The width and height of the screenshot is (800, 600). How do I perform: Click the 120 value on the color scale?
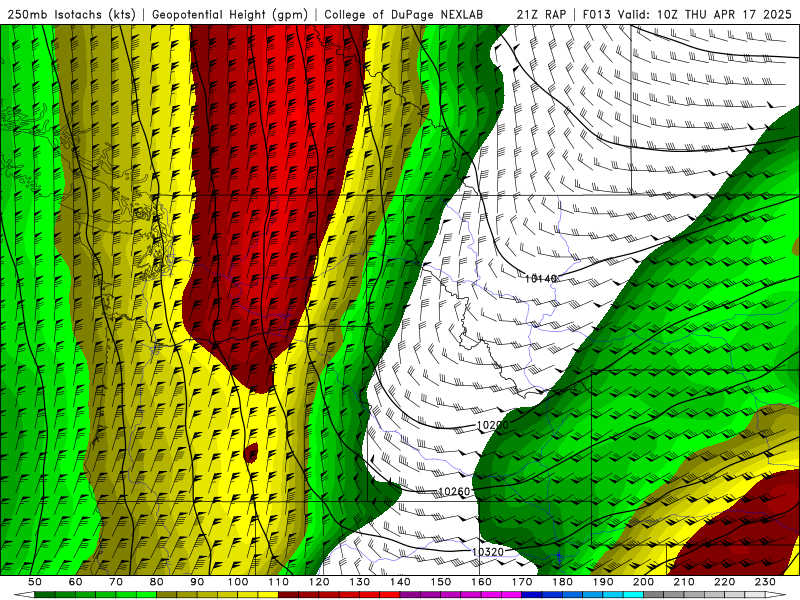pyautogui.click(x=319, y=582)
